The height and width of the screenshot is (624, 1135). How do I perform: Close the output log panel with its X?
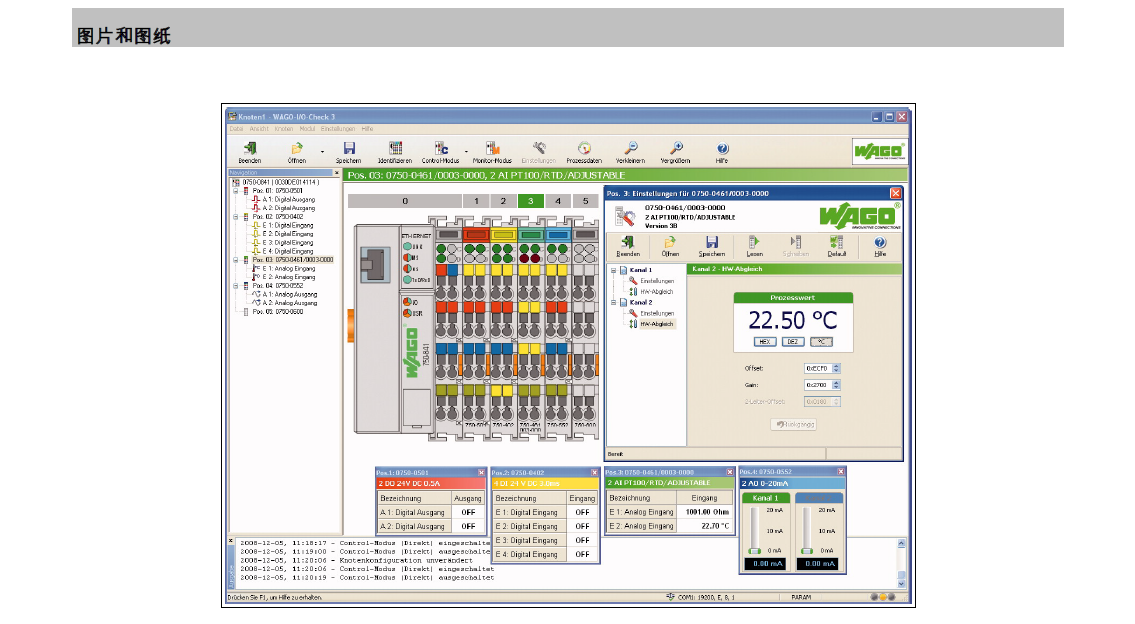point(231,541)
